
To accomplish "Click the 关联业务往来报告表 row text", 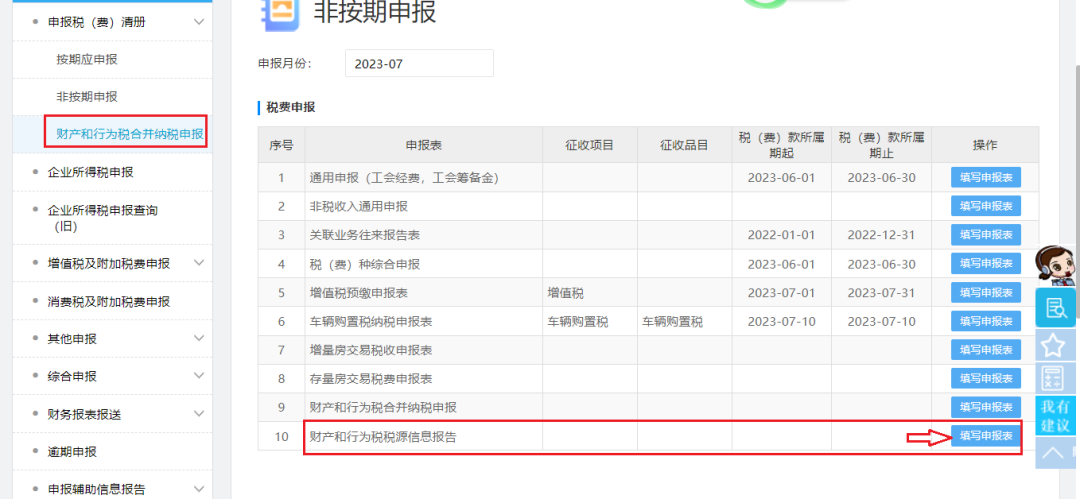I will click(x=365, y=235).
